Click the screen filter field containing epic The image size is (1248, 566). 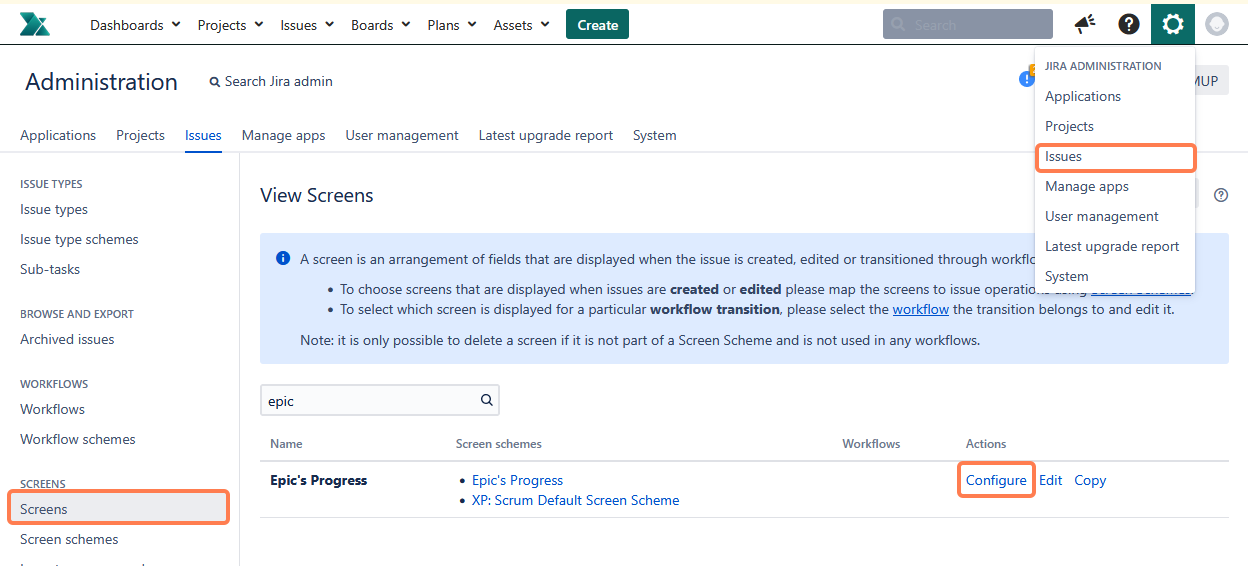[x=368, y=400]
